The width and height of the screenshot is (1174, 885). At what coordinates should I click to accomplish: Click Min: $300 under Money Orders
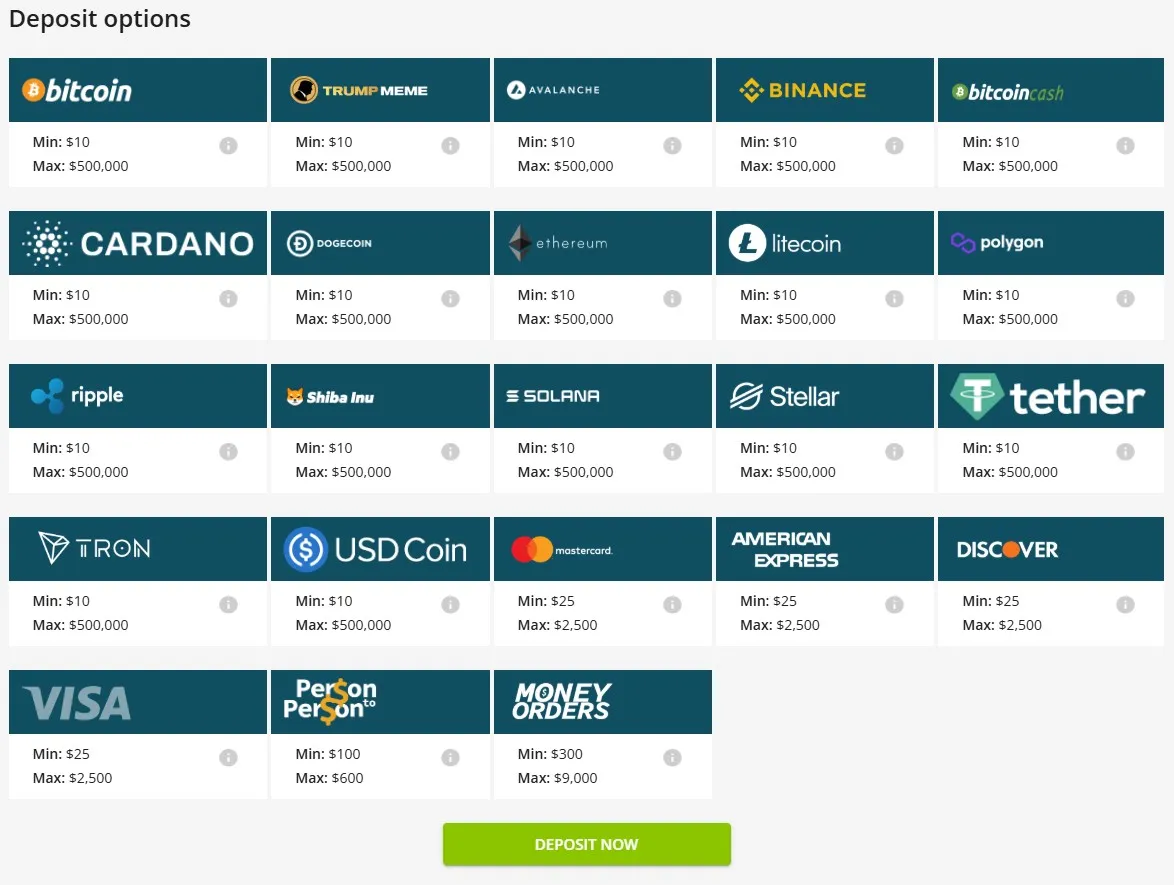(x=550, y=754)
